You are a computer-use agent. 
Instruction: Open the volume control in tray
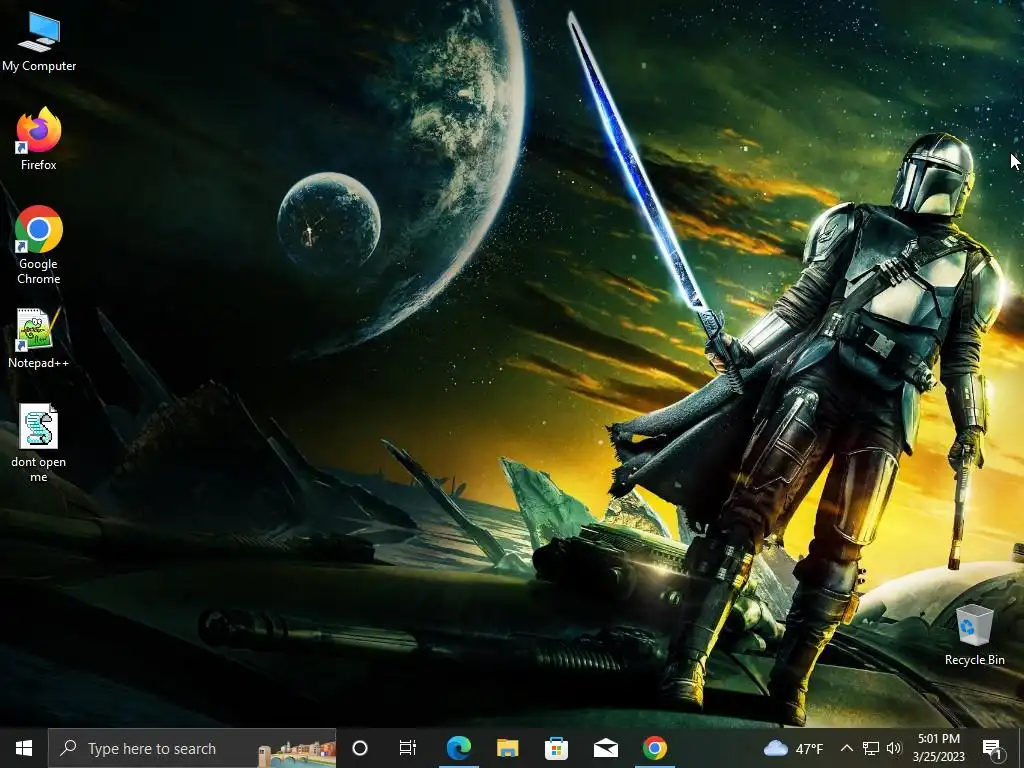click(x=894, y=748)
